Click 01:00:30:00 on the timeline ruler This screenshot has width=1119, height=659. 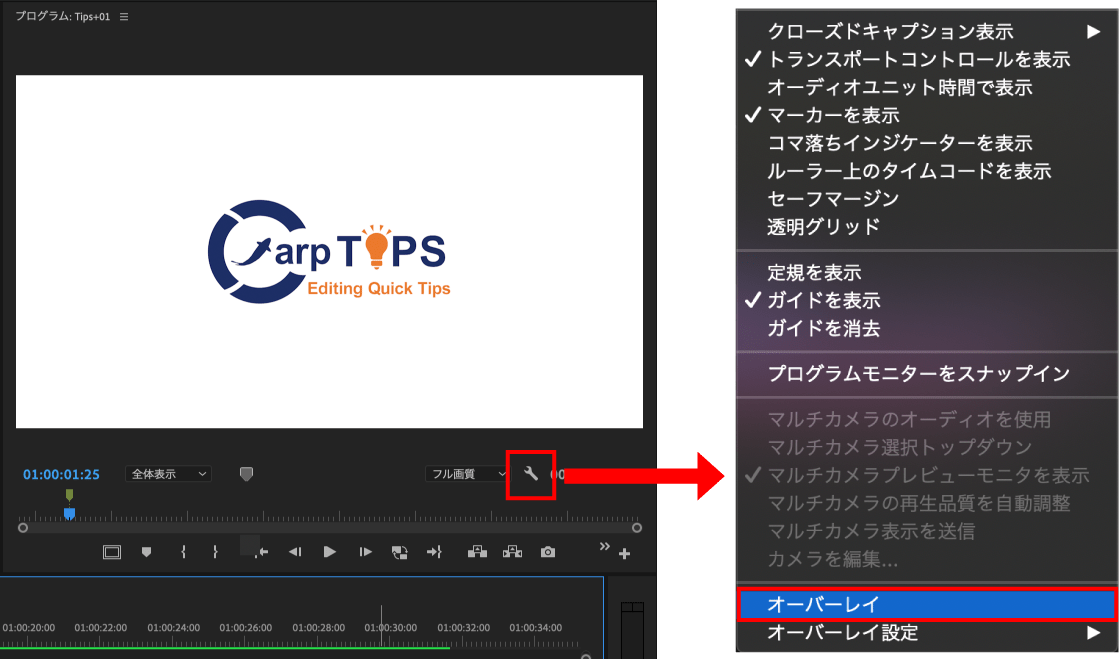point(390,628)
